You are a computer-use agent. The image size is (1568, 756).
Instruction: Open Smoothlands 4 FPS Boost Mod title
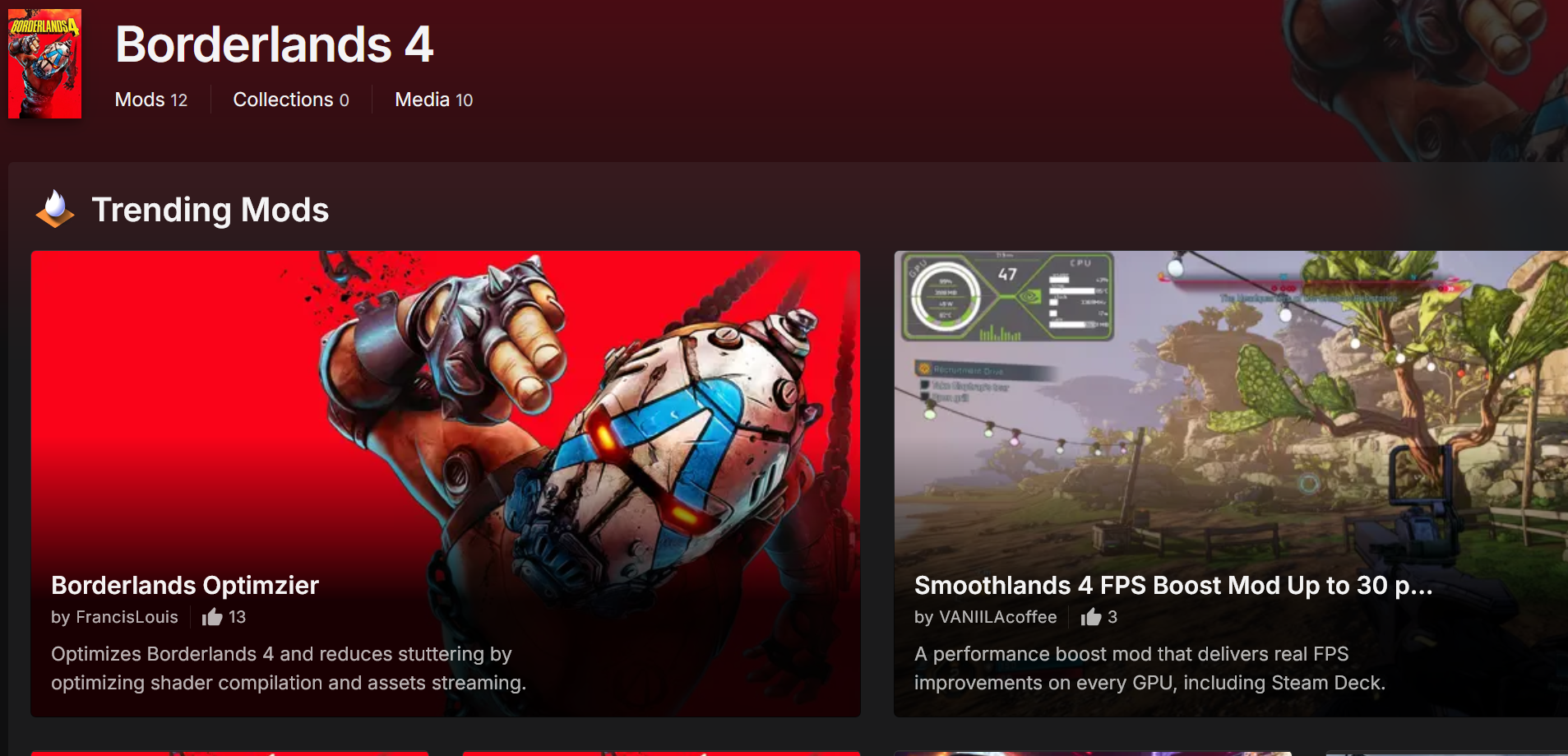click(1173, 585)
